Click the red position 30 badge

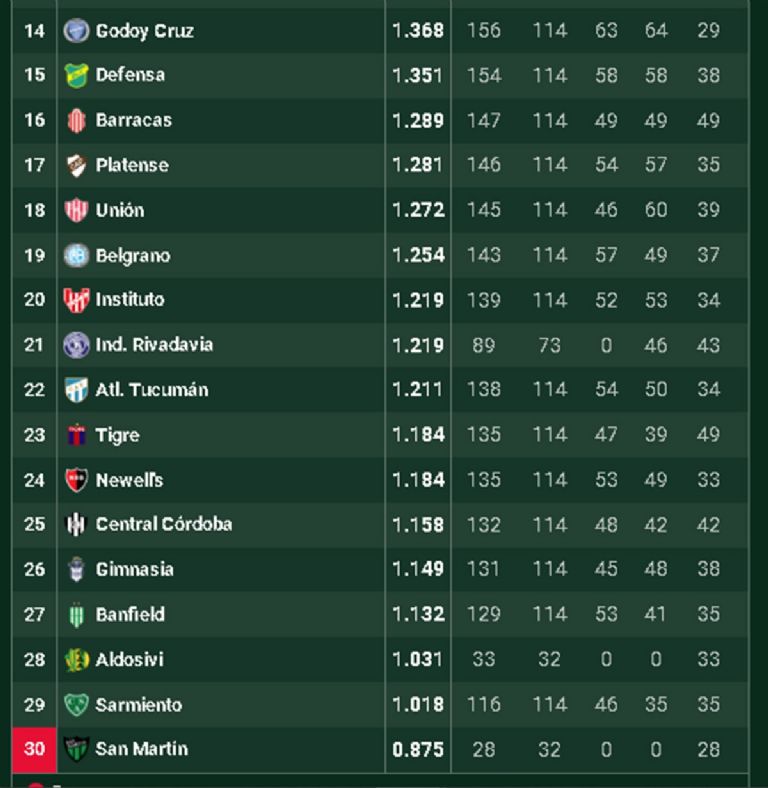point(34,749)
